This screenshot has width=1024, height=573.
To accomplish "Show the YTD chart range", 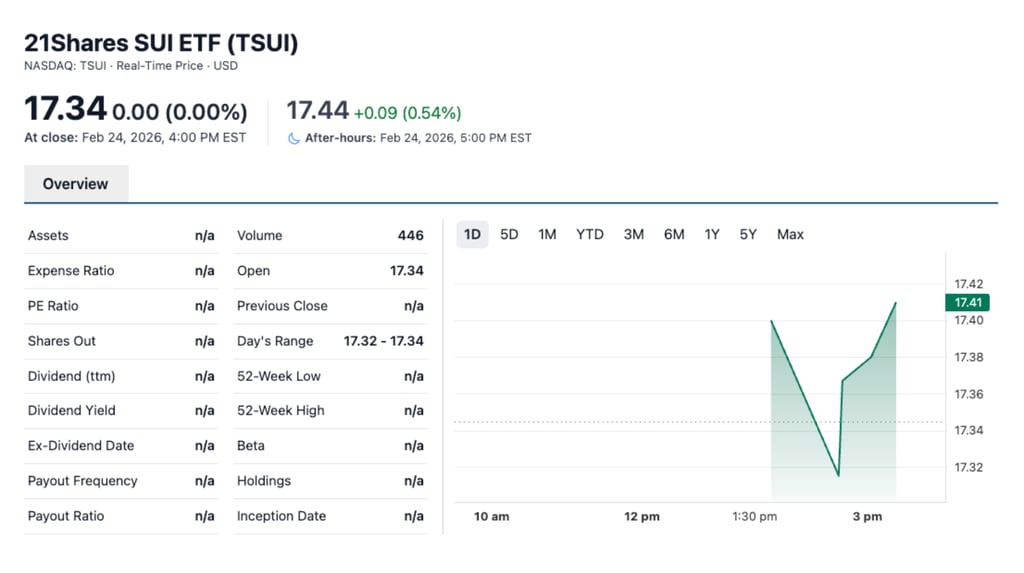I will coord(590,234).
